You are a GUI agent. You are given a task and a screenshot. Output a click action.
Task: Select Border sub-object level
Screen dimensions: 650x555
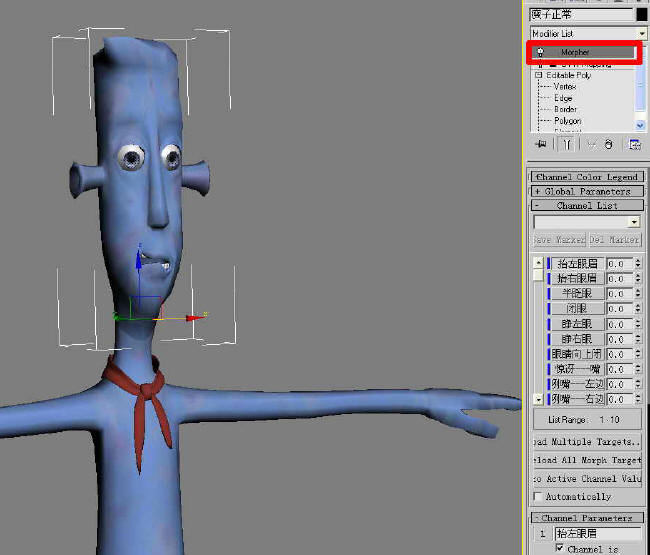[565, 109]
